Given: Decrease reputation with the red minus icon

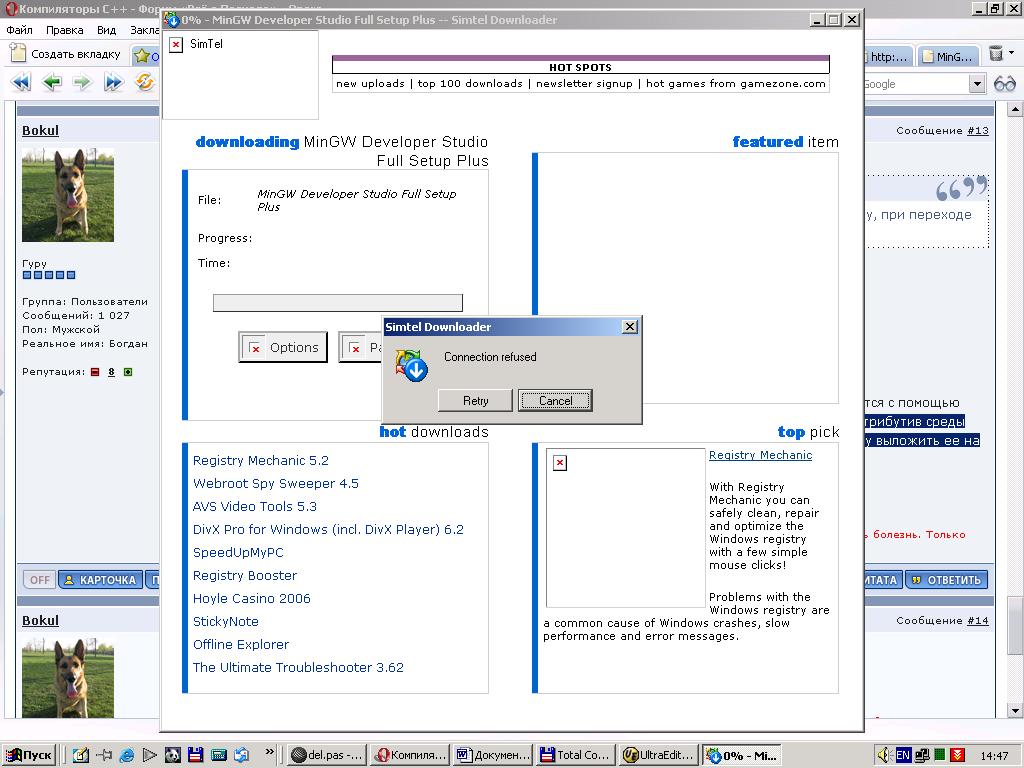Looking at the screenshot, I should pyautogui.click(x=95, y=372).
